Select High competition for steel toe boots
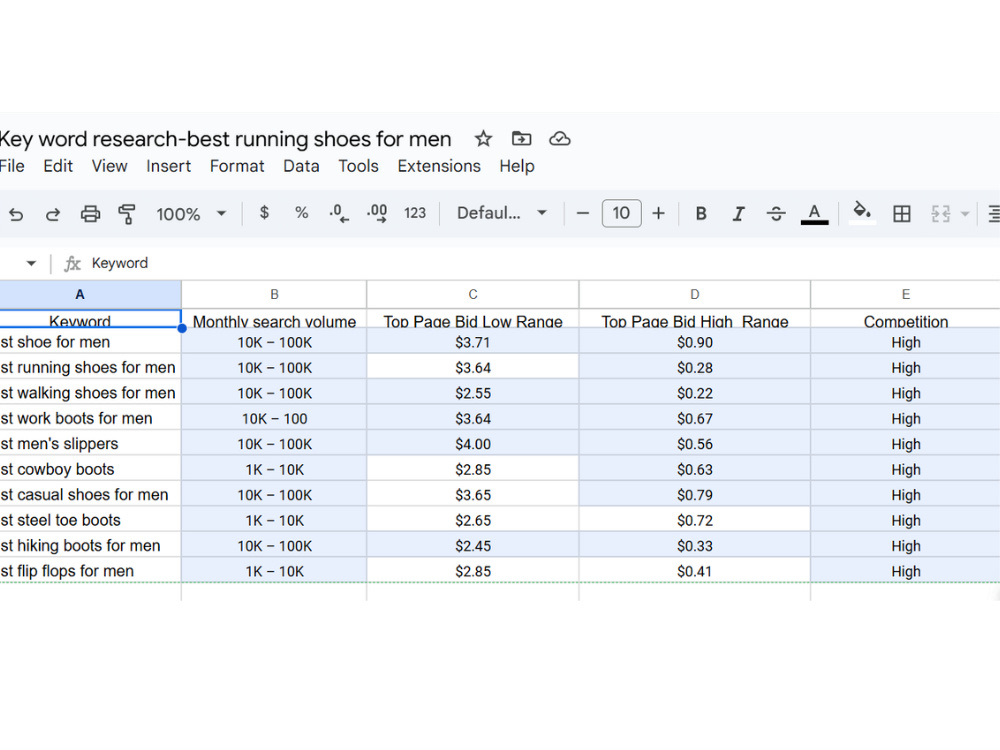 [905, 520]
